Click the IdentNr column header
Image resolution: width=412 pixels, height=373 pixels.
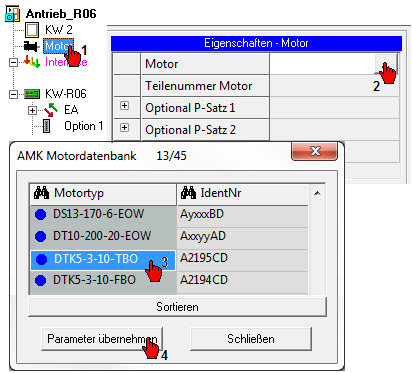click(x=242, y=193)
